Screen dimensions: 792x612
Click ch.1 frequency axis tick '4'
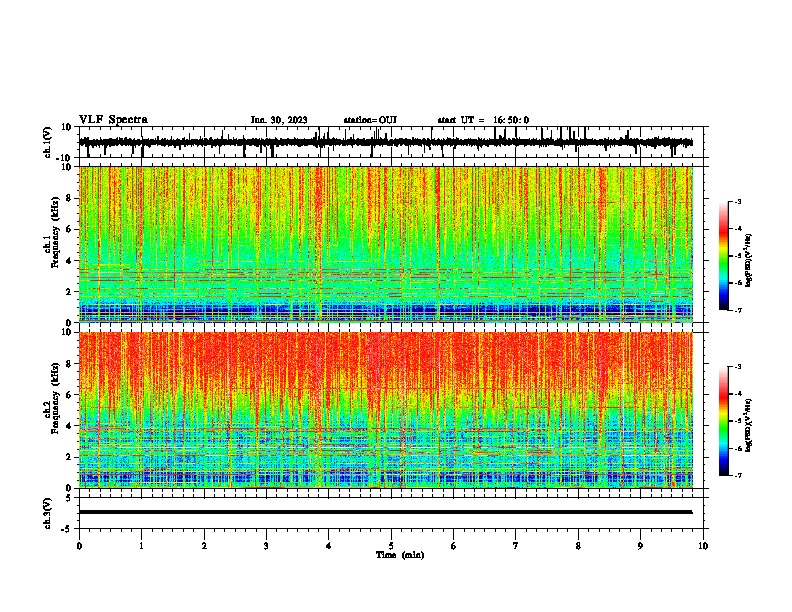click(x=69, y=261)
